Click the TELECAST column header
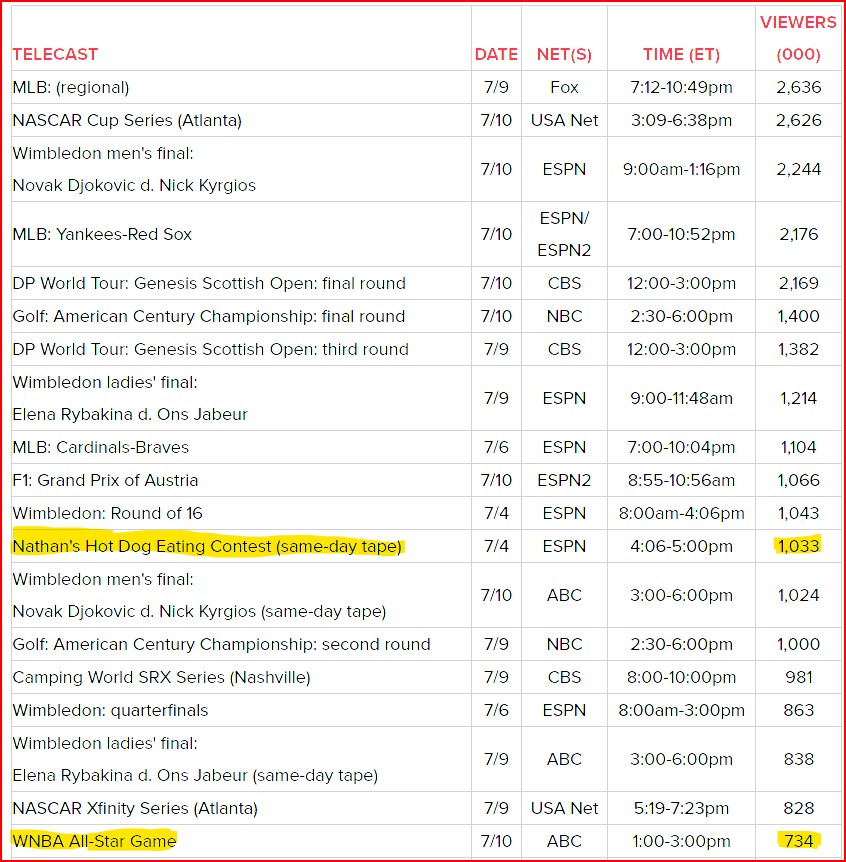846x862 pixels. point(55,54)
